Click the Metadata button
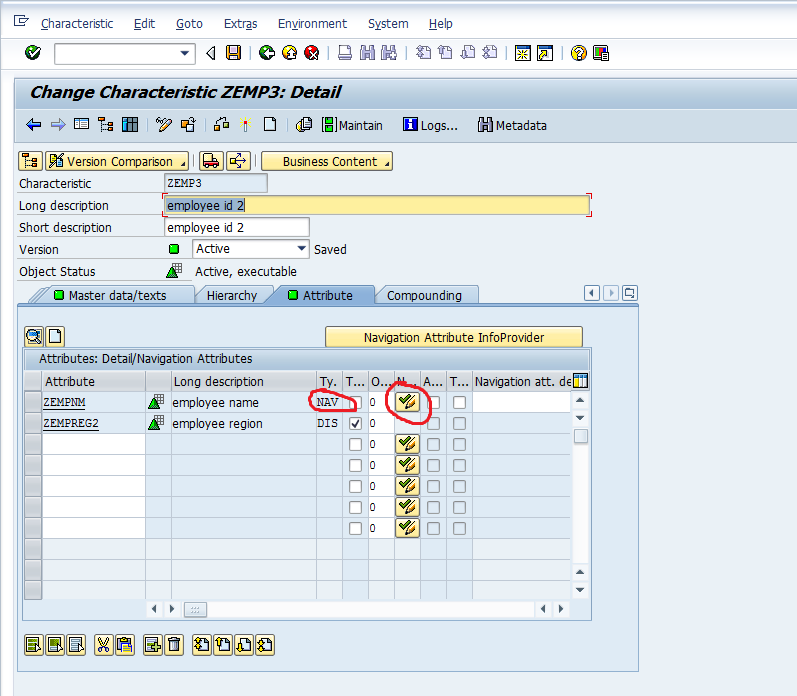The height and width of the screenshot is (696, 797). tap(512, 125)
